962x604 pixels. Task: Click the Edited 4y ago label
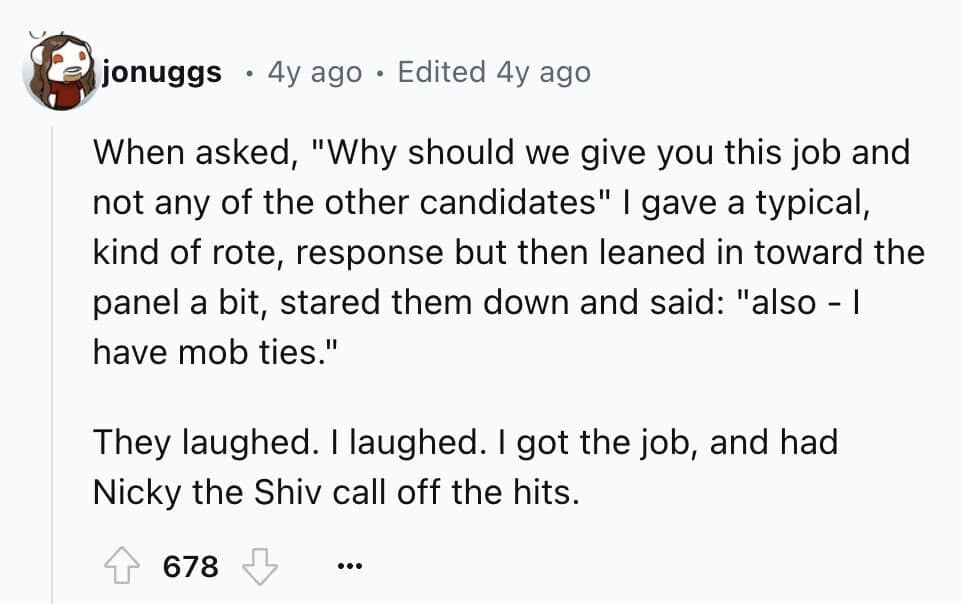click(493, 71)
